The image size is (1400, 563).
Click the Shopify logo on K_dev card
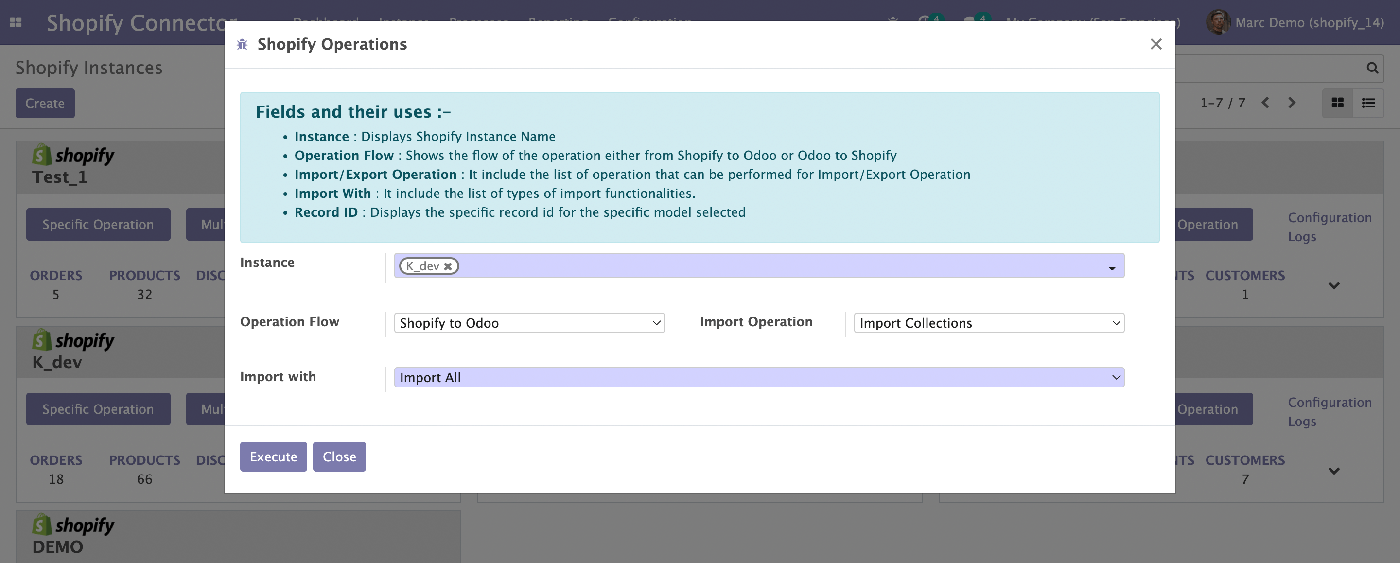(74, 340)
